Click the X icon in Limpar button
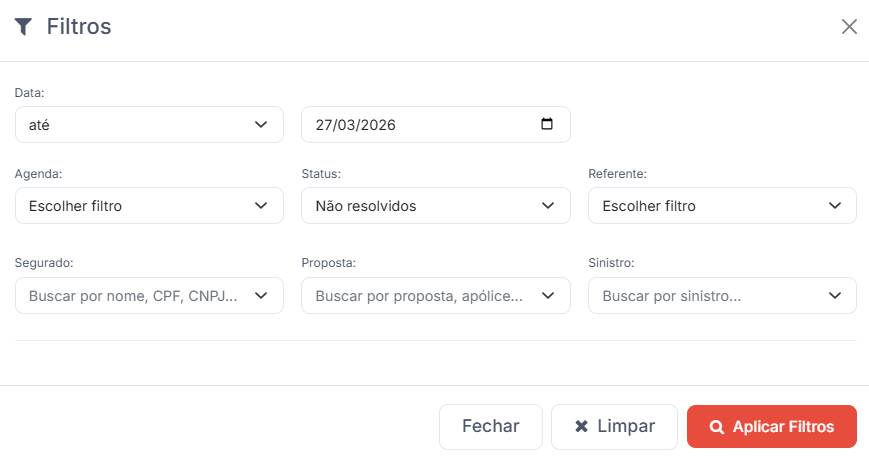869x464 pixels. (581, 427)
